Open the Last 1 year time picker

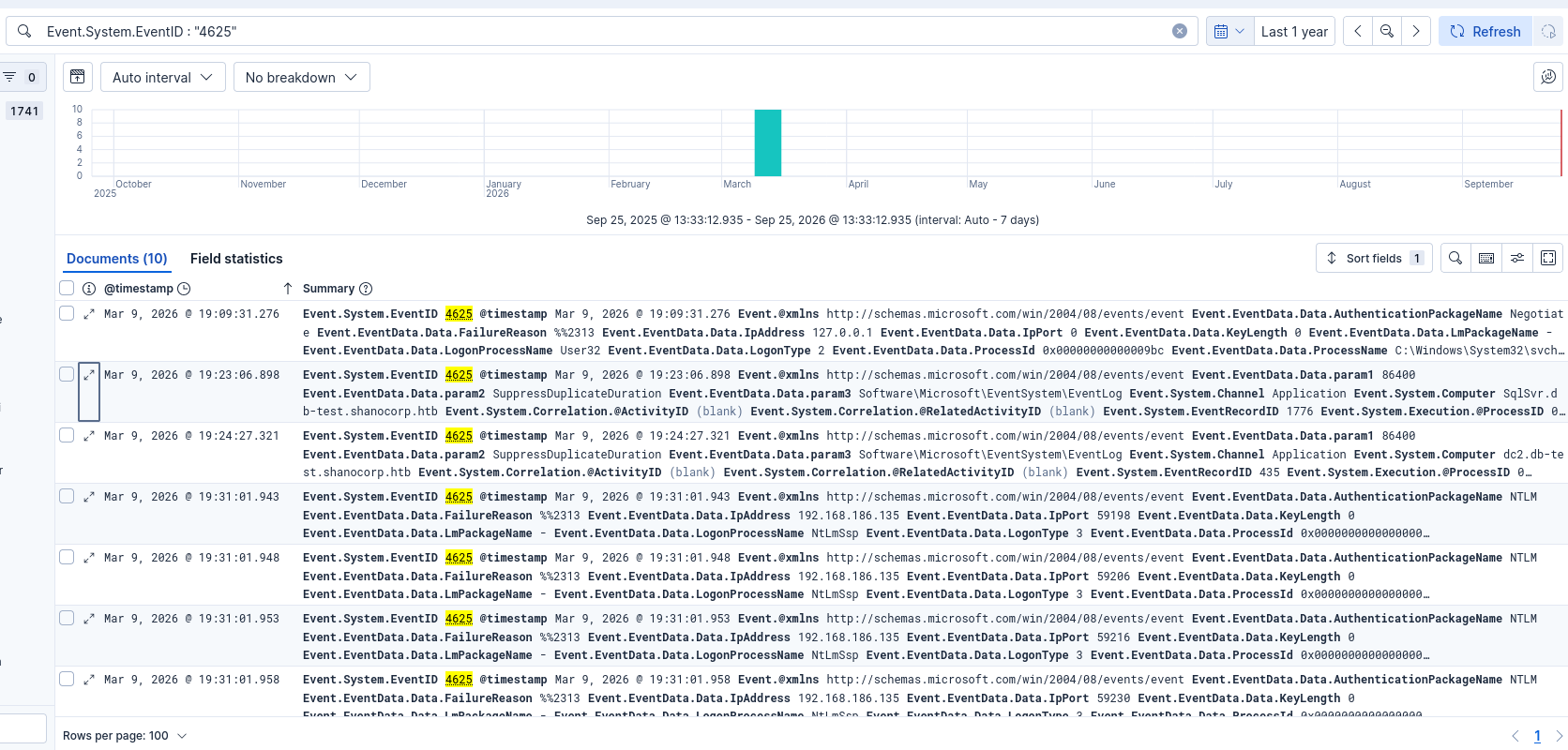[1294, 31]
